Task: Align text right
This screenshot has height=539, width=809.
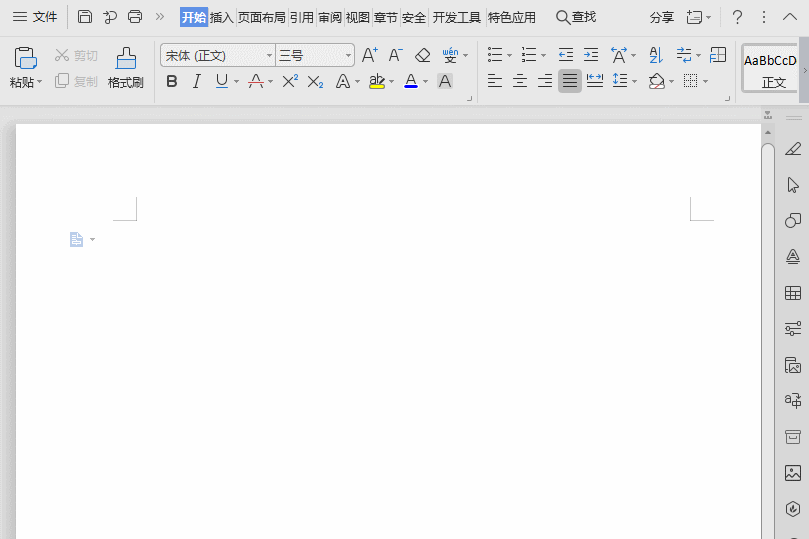Action: pyautogui.click(x=545, y=81)
